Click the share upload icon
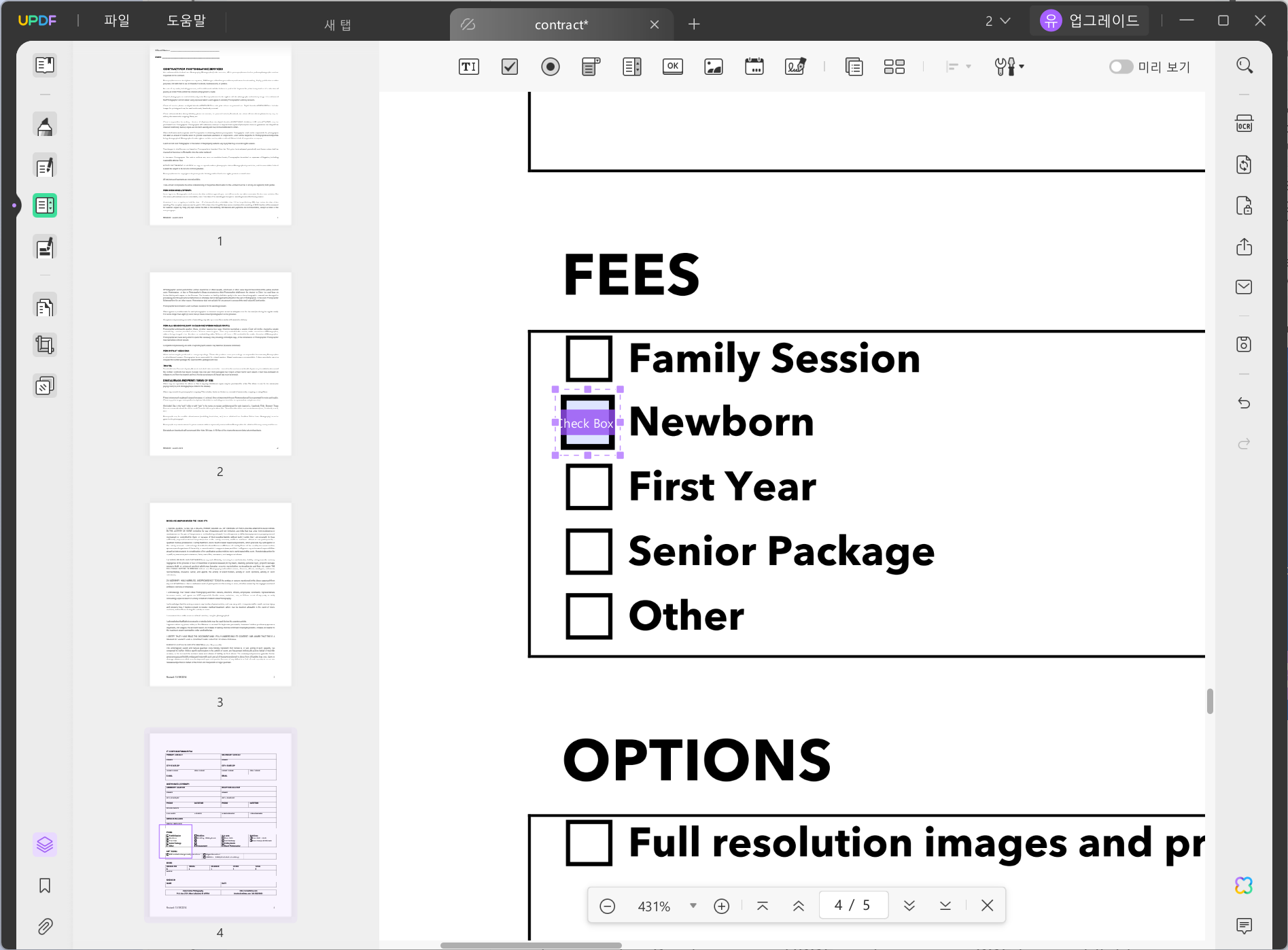This screenshot has width=1288, height=950. pos(1245,246)
